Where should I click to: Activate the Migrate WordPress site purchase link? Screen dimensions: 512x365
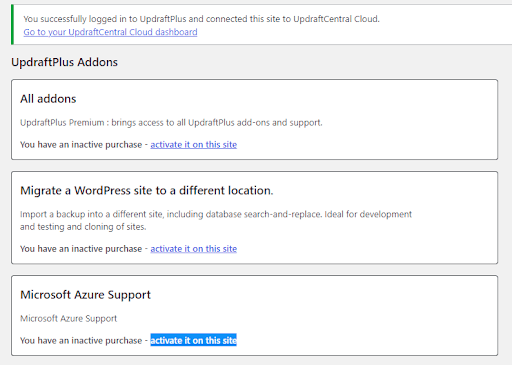[x=193, y=249]
